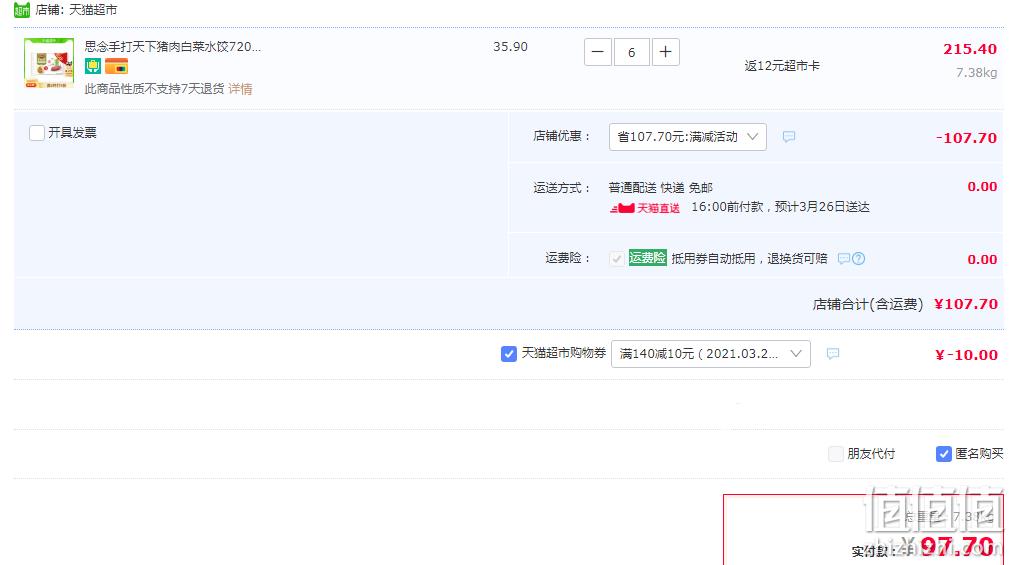Open product title 思念手打天下猪肉白菜水饺720...
This screenshot has height=565, width=1013.
(172, 46)
